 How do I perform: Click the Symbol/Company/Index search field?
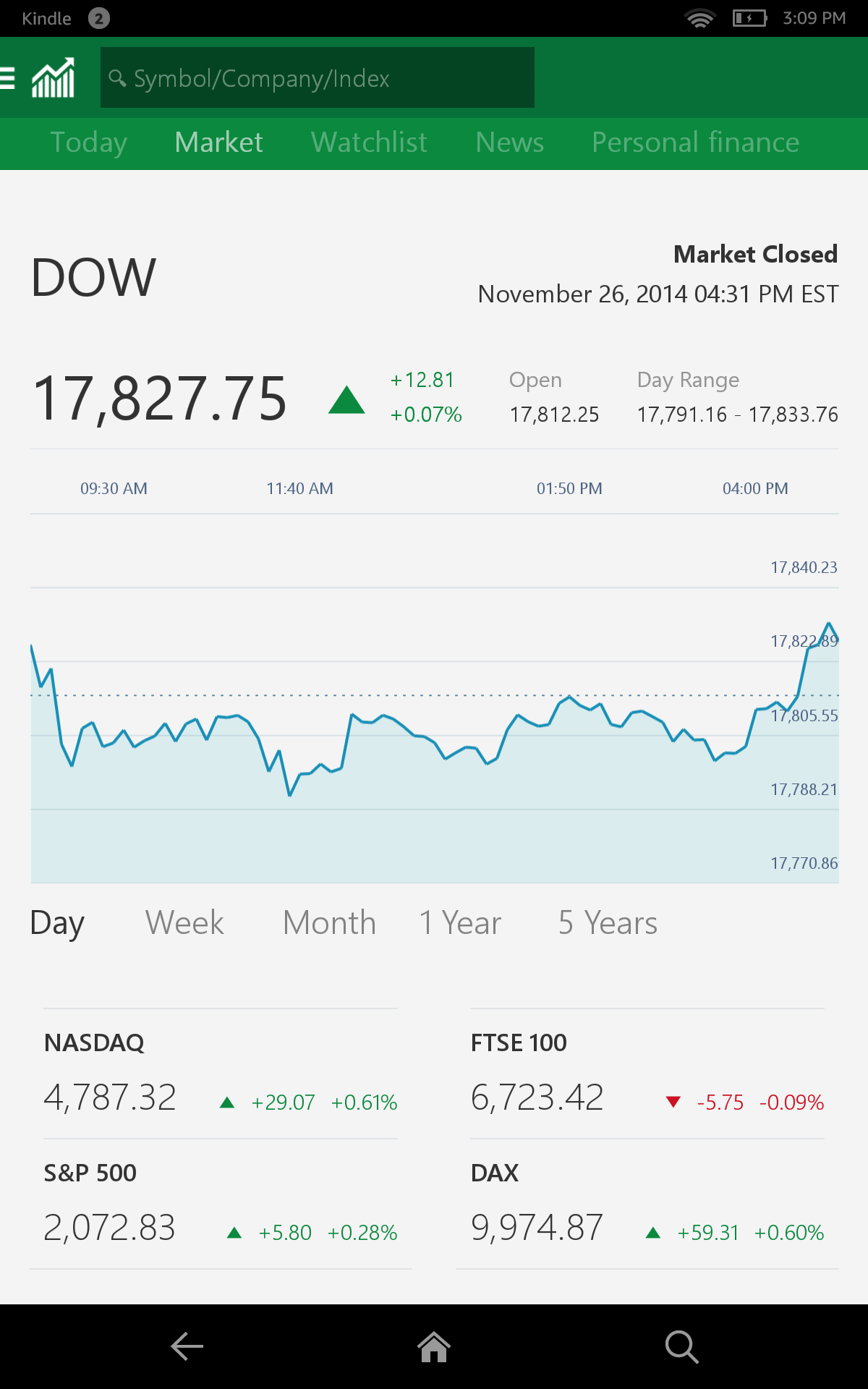[x=317, y=77]
